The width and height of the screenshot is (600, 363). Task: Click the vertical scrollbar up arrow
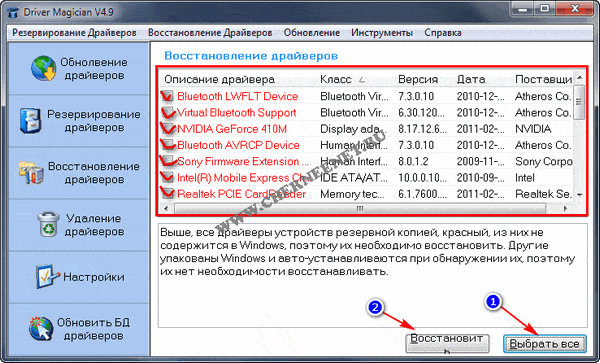(579, 78)
